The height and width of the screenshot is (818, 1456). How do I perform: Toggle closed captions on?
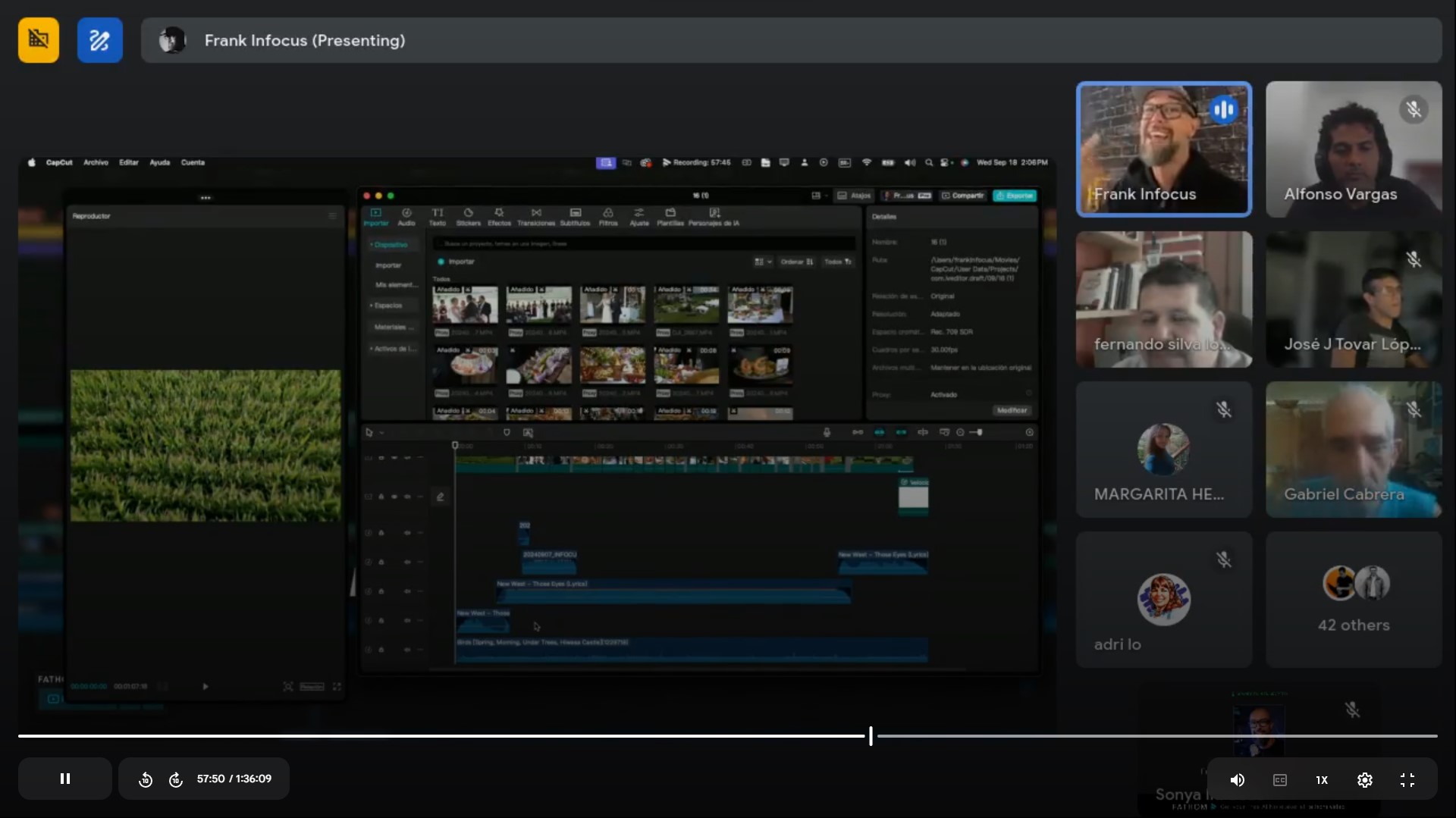click(1280, 779)
